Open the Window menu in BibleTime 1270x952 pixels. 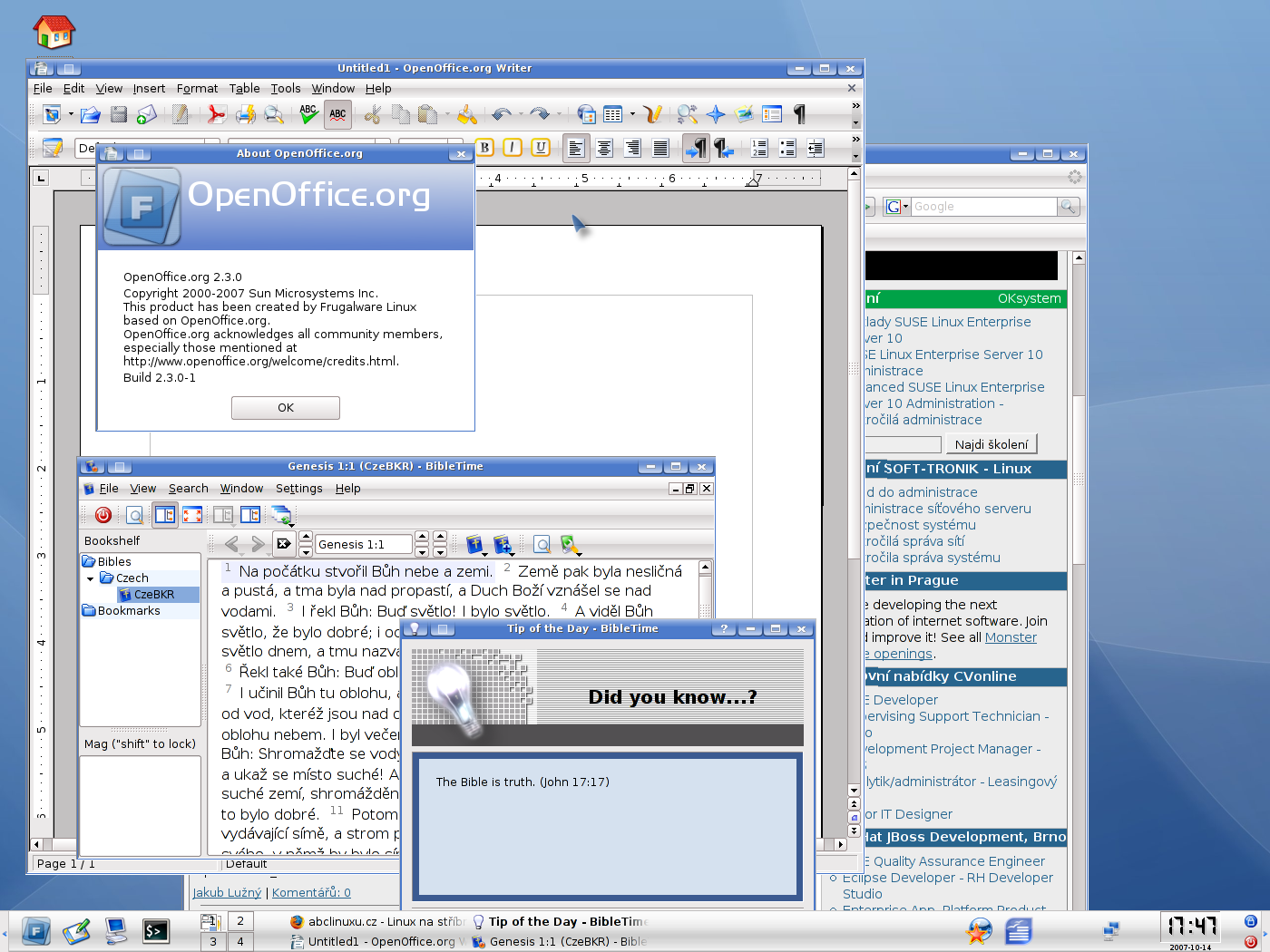click(x=241, y=489)
